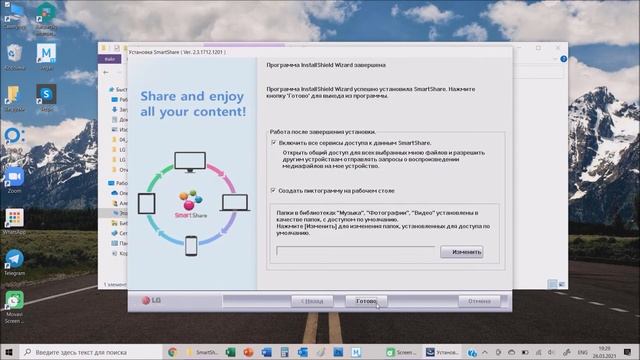Select the yellow folder desktop shortcut

pos(14,98)
